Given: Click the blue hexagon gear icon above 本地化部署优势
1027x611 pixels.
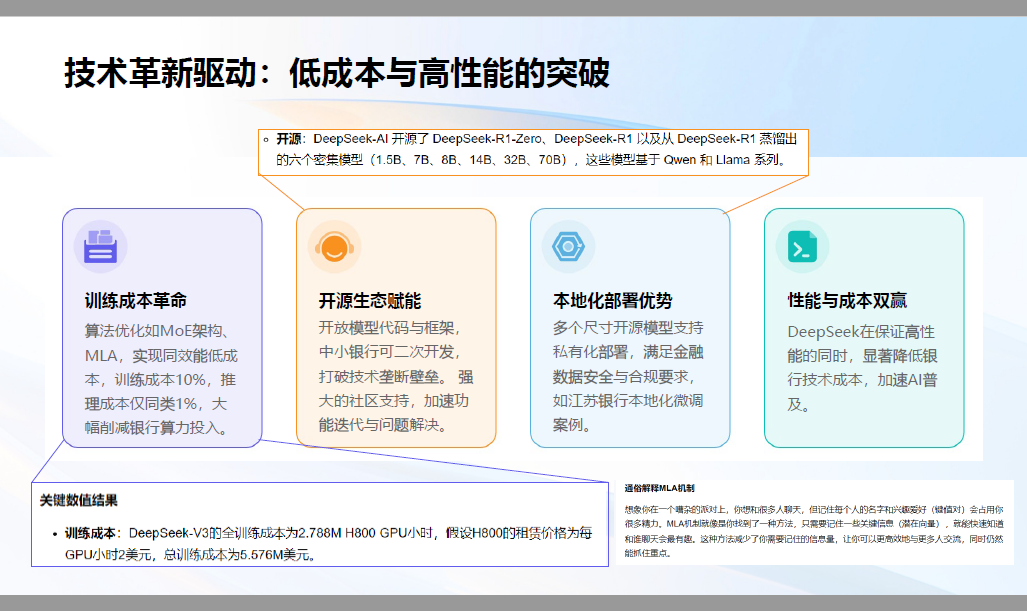Looking at the screenshot, I should (x=568, y=247).
